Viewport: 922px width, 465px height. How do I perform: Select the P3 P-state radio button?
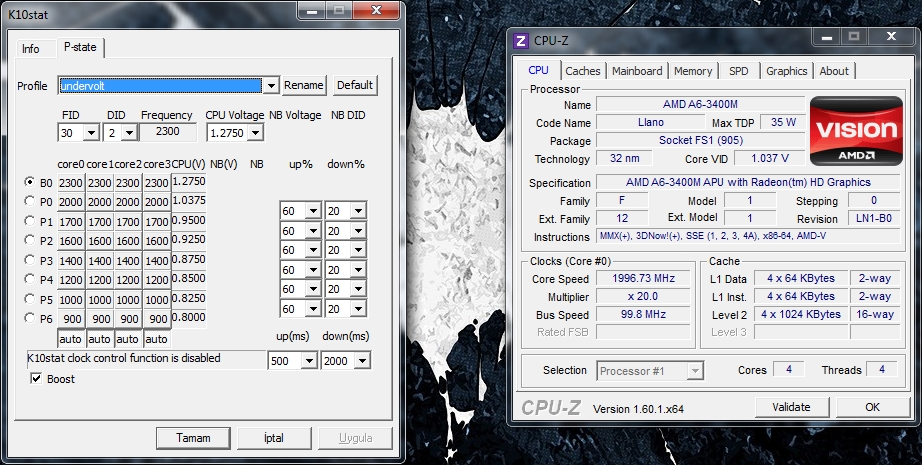[x=29, y=260]
